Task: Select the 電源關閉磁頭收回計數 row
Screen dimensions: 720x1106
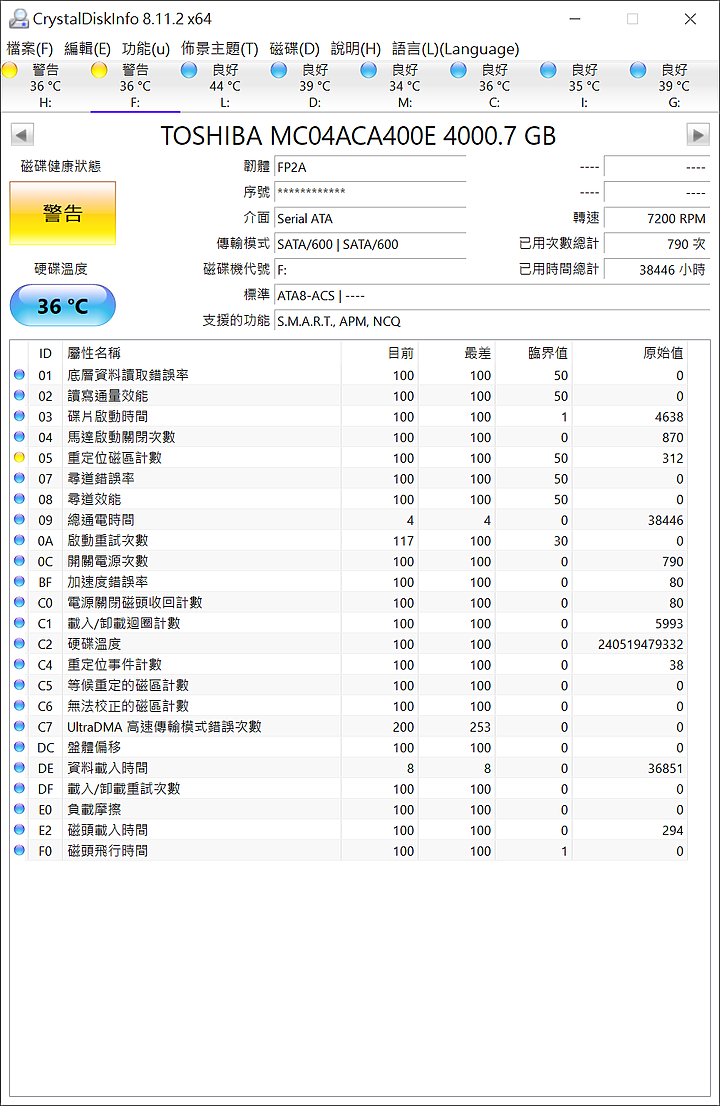Action: (350, 602)
